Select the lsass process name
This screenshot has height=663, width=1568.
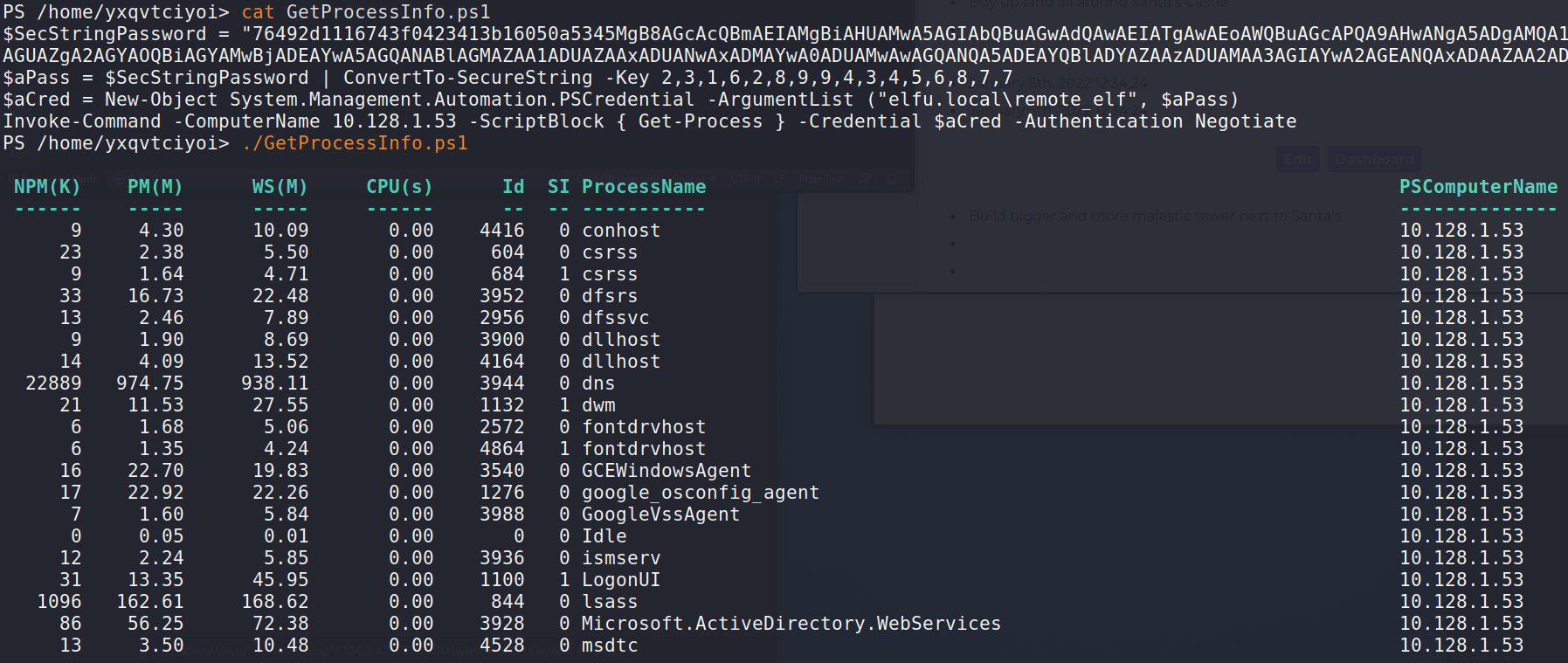pos(610,602)
